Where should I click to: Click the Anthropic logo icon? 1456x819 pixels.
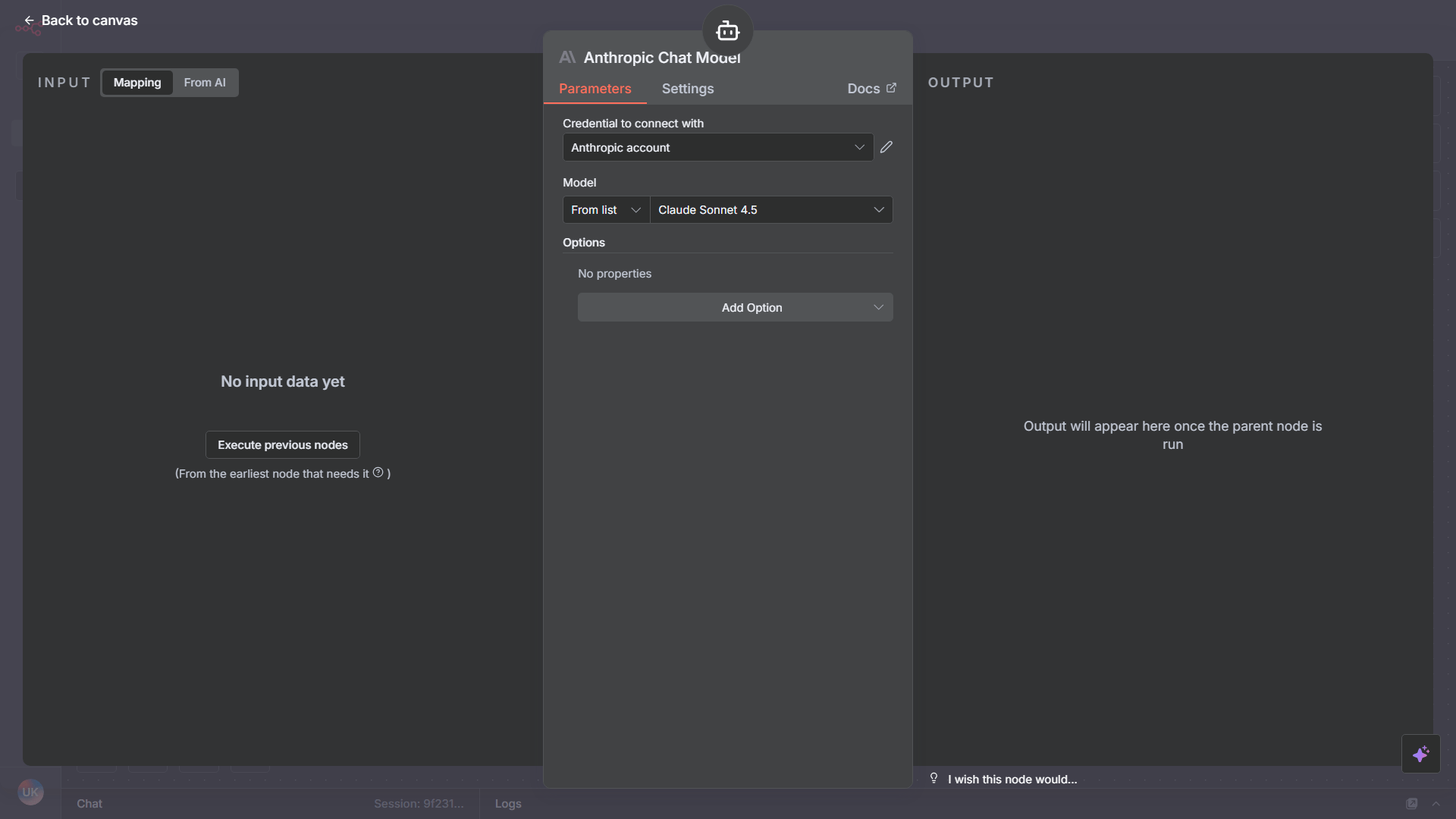coord(567,58)
